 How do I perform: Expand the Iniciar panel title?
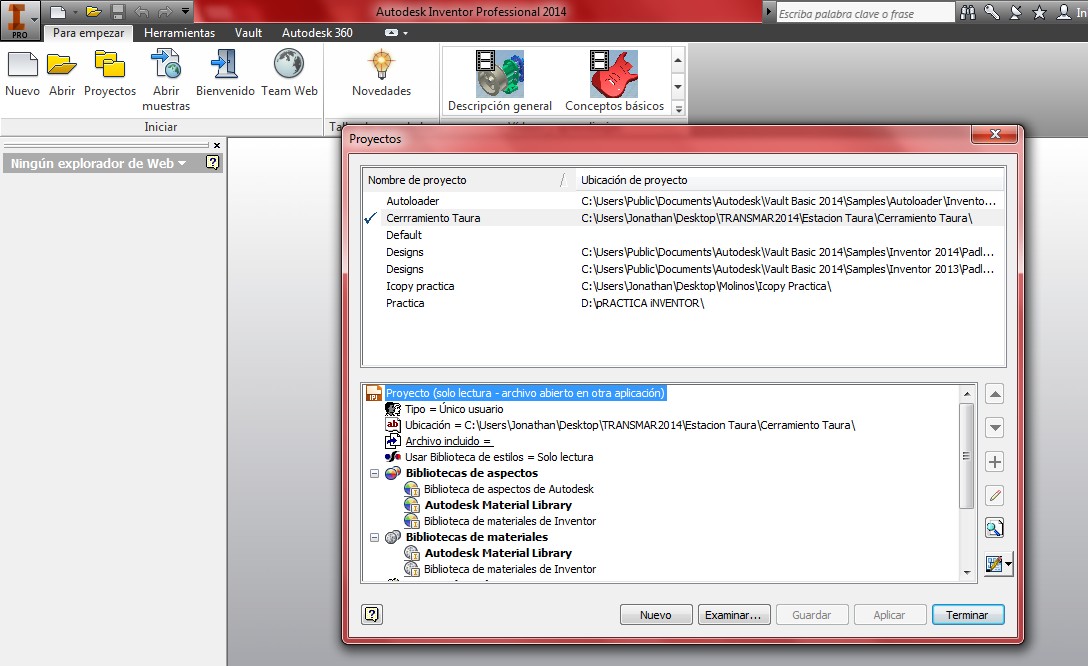[160, 127]
